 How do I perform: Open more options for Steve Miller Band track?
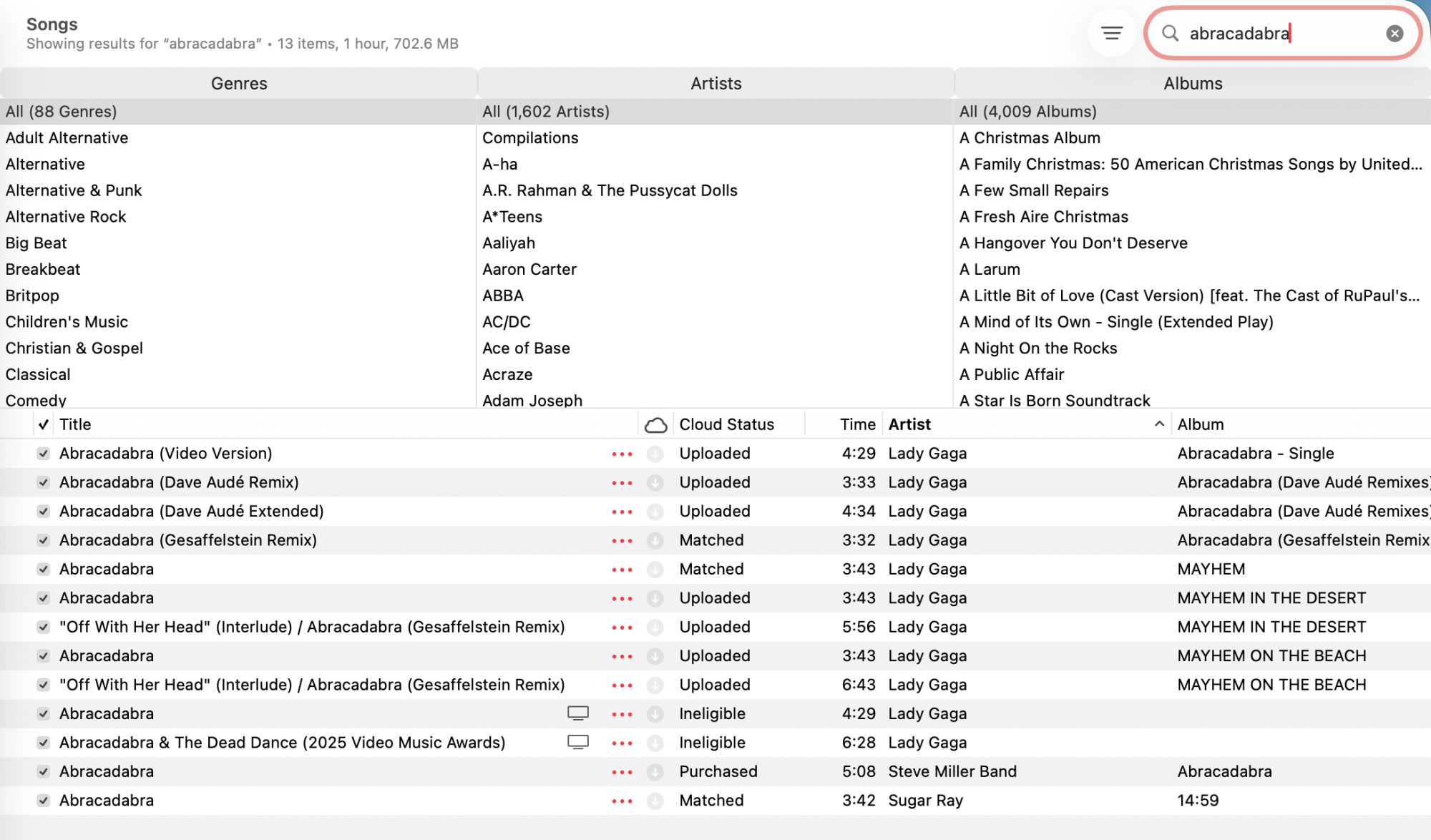[622, 772]
